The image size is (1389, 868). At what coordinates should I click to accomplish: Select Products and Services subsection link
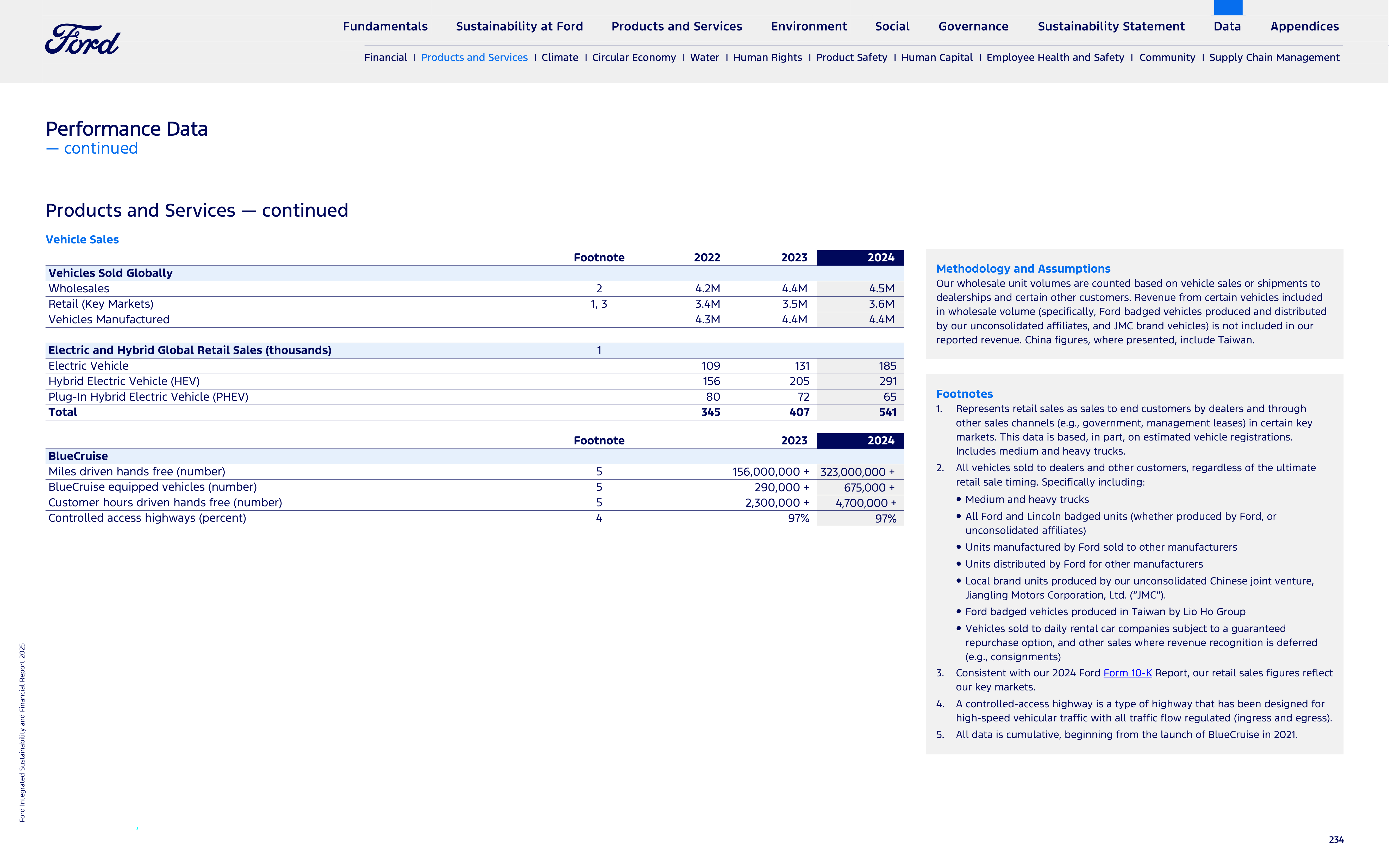(474, 58)
